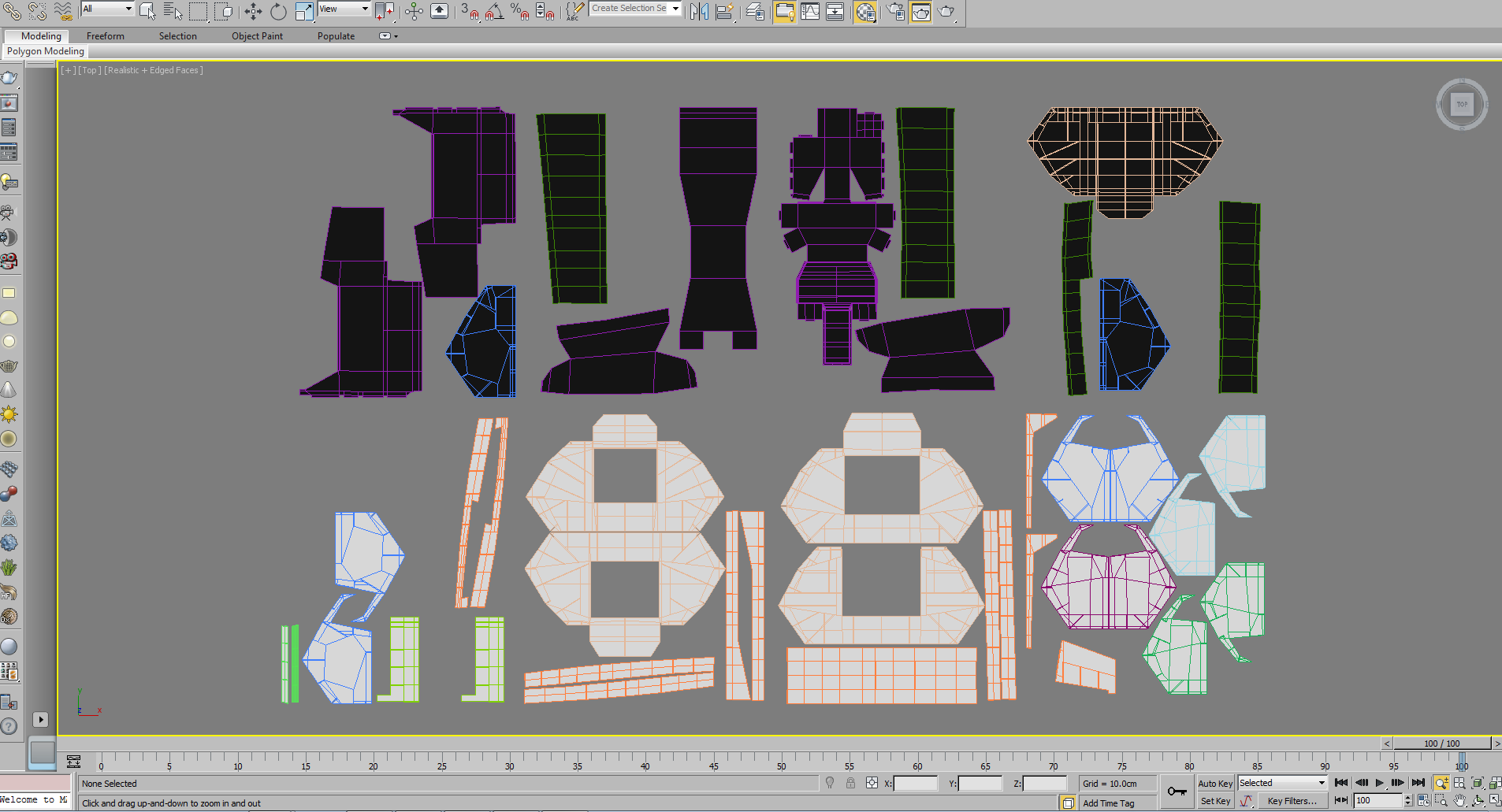Expand the View reference coordinate dropdown
The width and height of the screenshot is (1502, 812).
click(x=344, y=9)
